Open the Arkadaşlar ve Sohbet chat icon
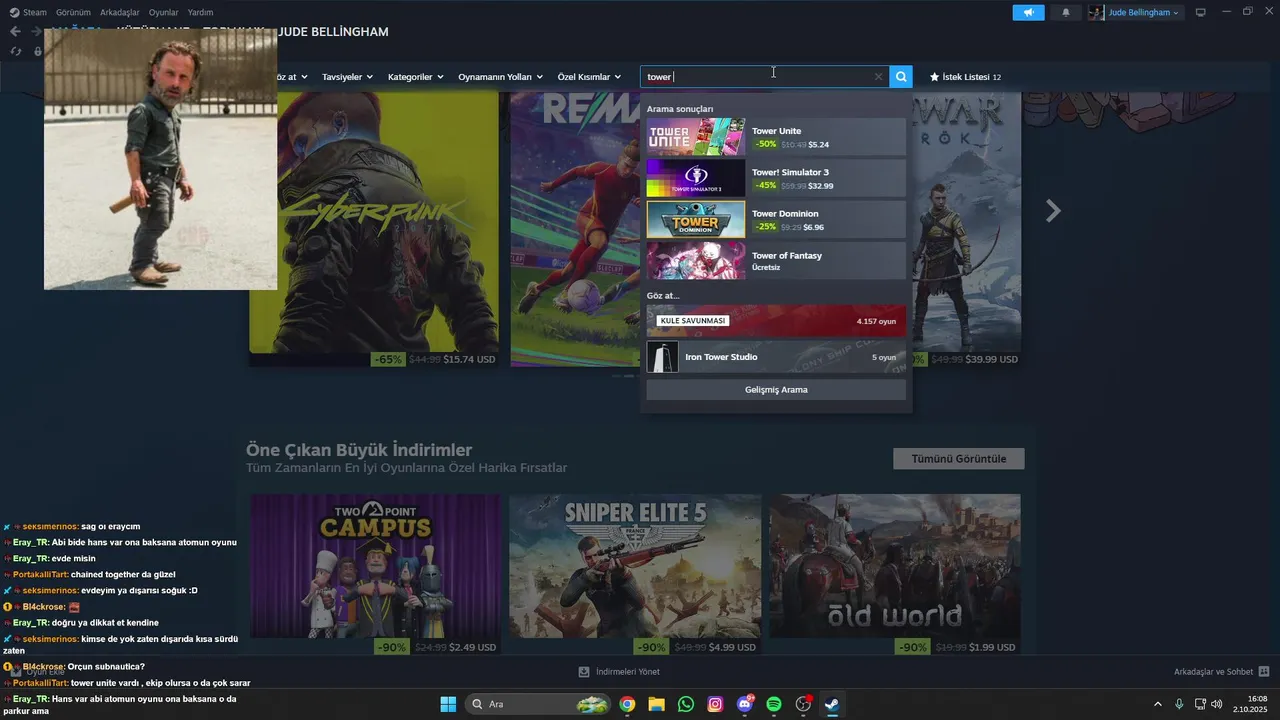 pyautogui.click(x=1264, y=671)
